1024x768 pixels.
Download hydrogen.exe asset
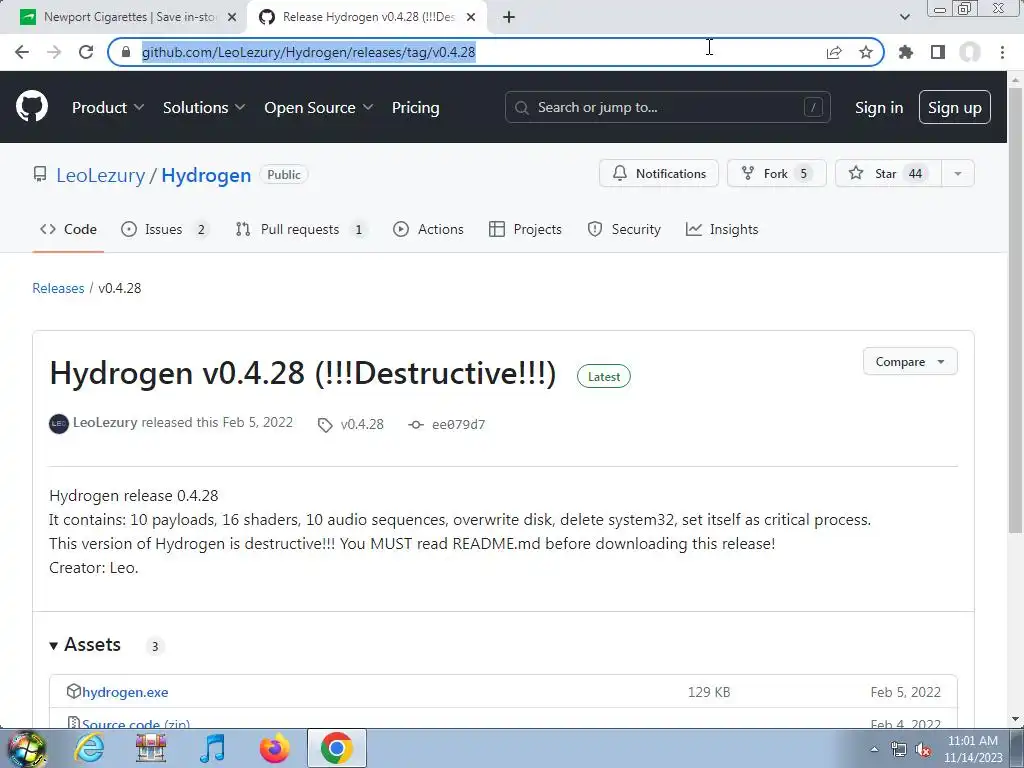125,692
